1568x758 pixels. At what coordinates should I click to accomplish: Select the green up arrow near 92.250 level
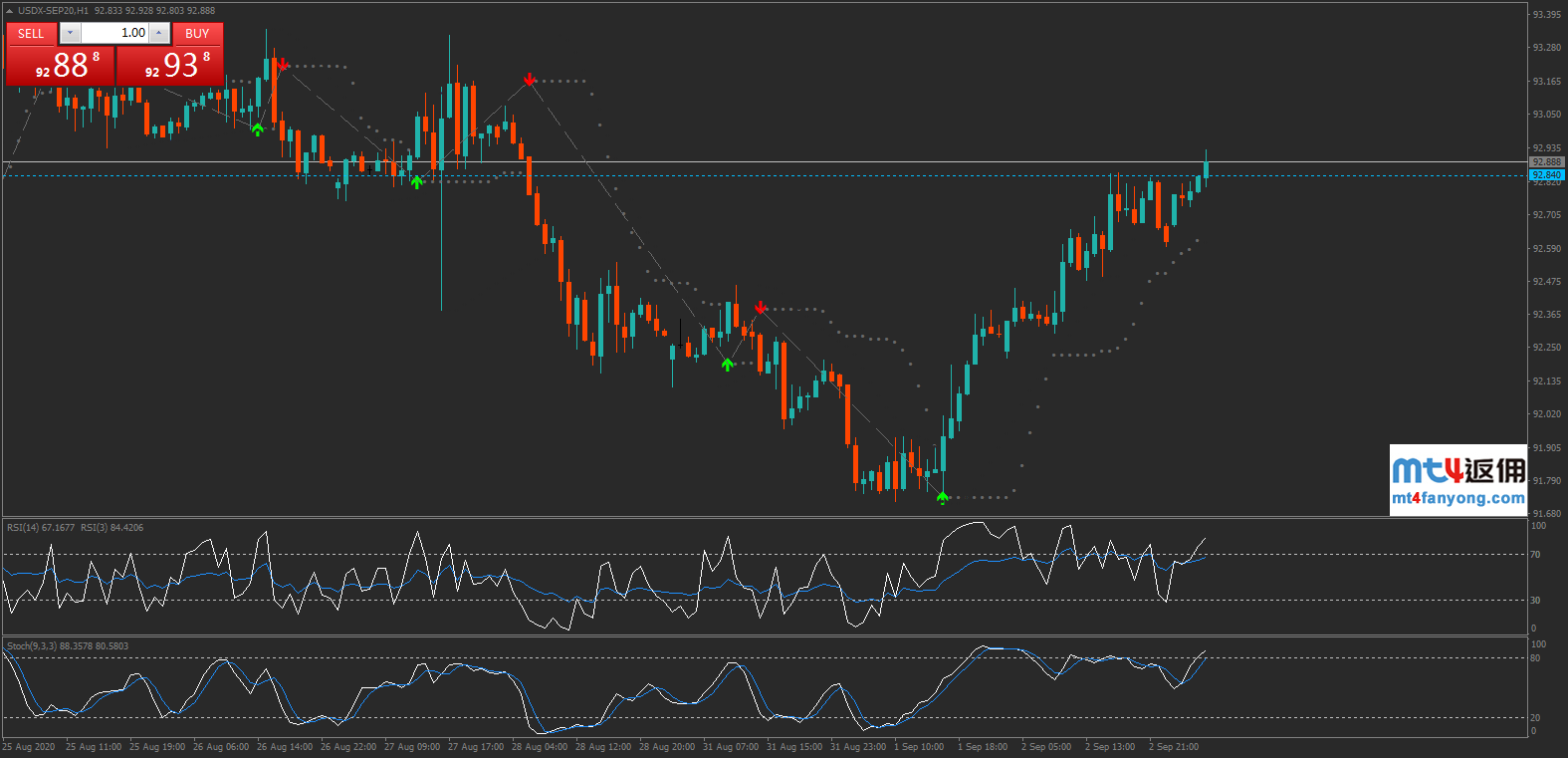(x=728, y=365)
